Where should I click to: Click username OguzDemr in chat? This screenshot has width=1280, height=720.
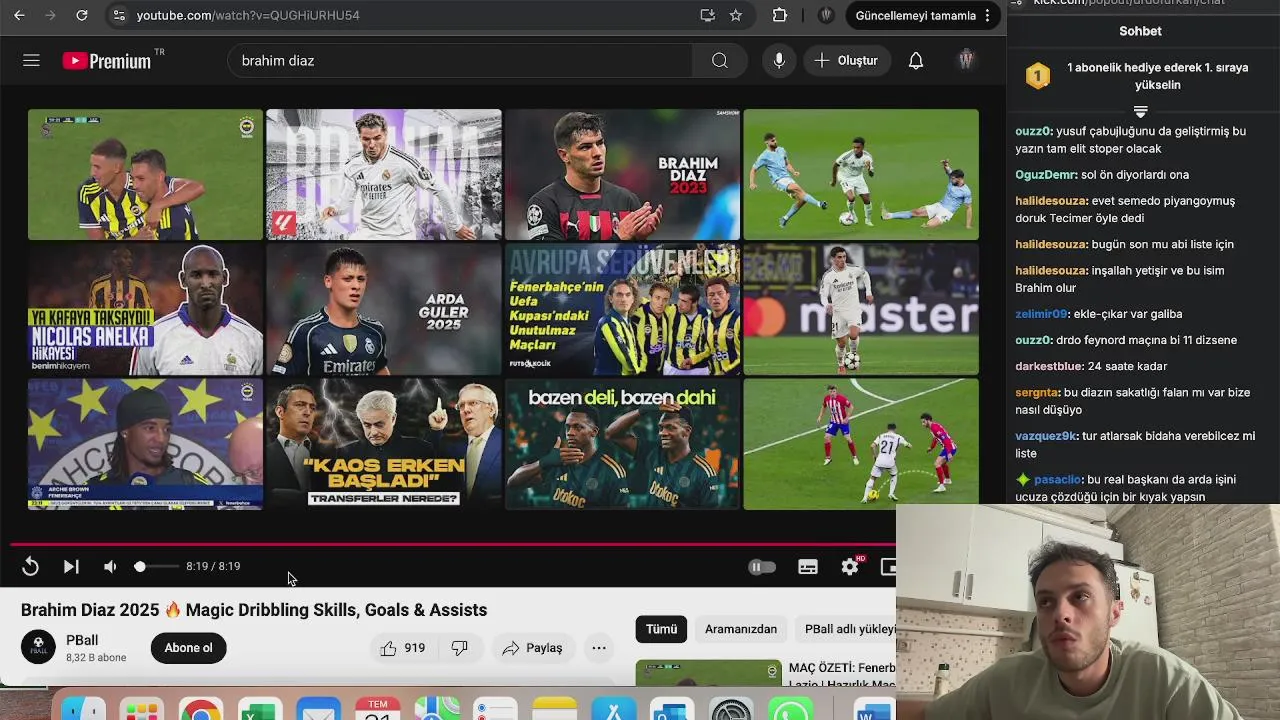click(1046, 175)
